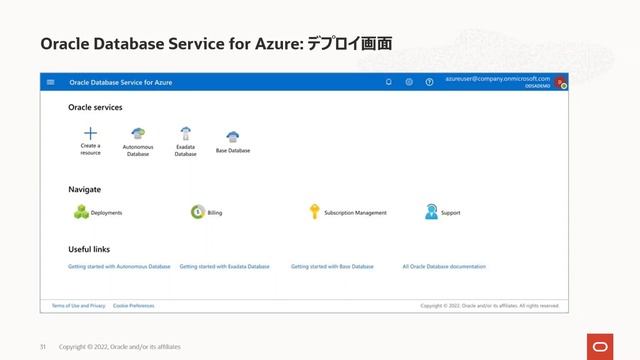Click the Oracle Database Service for Azure header title

pos(120,82)
